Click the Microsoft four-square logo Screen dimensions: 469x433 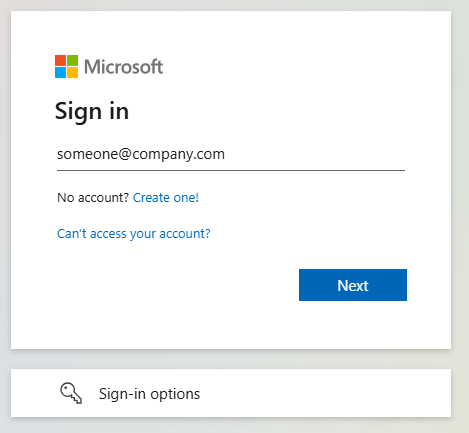(x=66, y=66)
